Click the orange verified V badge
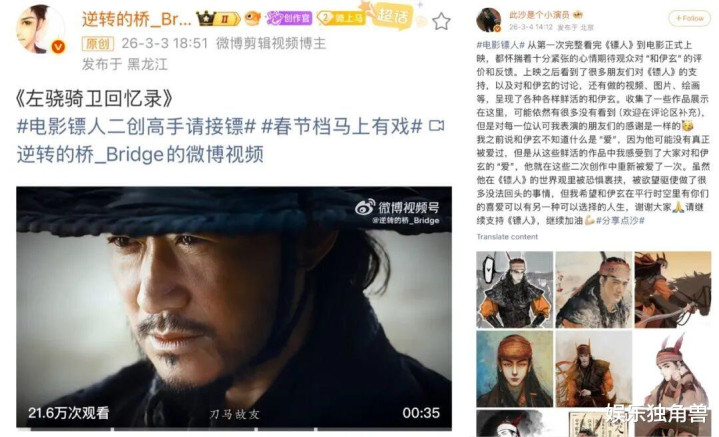 tap(58, 46)
